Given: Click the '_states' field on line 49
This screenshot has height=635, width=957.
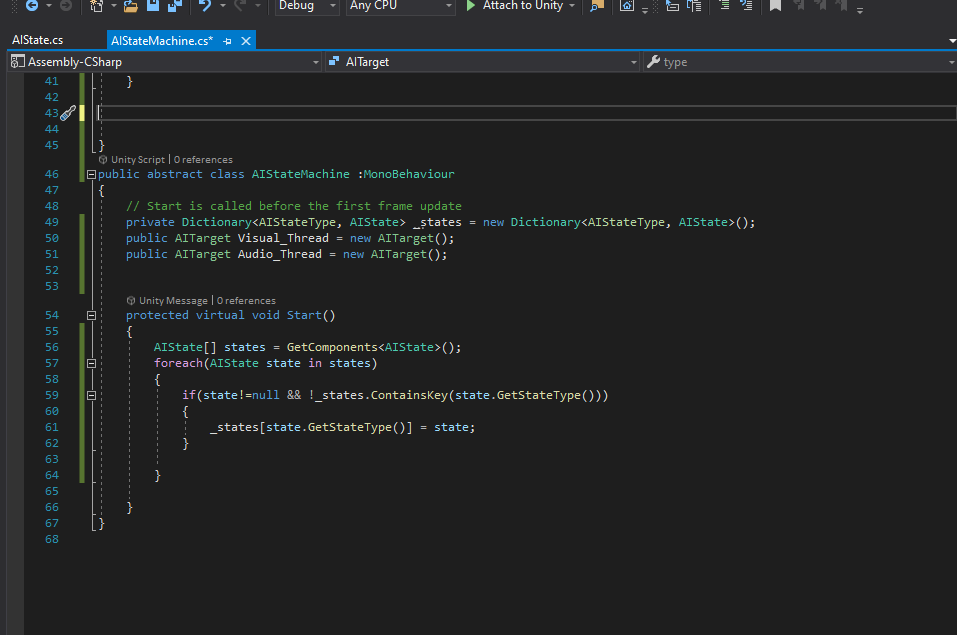Looking at the screenshot, I should tap(438, 222).
